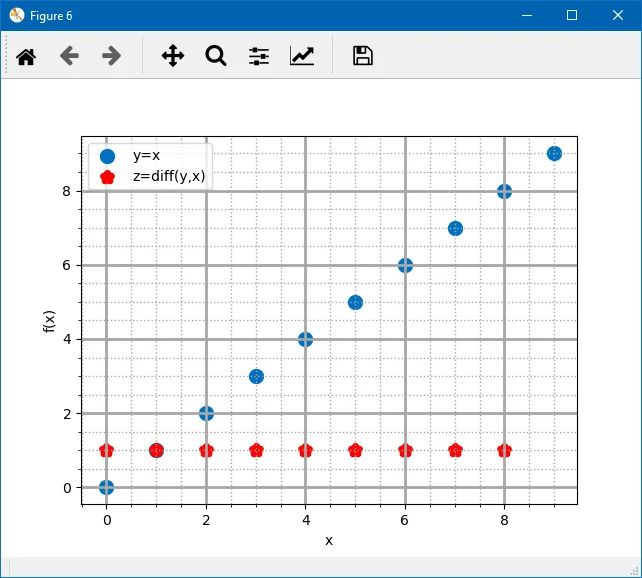This screenshot has width=642, height=578.
Task: Click the x-axis tick label '4'
Action: coord(306,520)
